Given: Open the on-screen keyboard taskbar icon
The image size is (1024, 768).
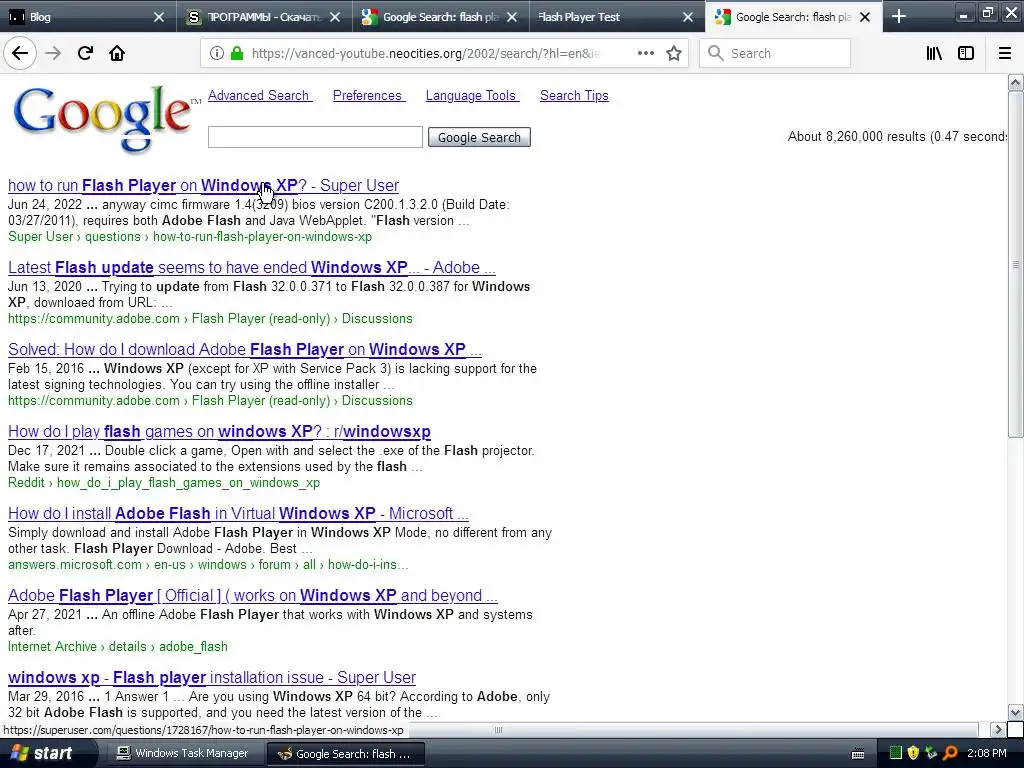Looking at the screenshot, I should pyautogui.click(x=858, y=754).
